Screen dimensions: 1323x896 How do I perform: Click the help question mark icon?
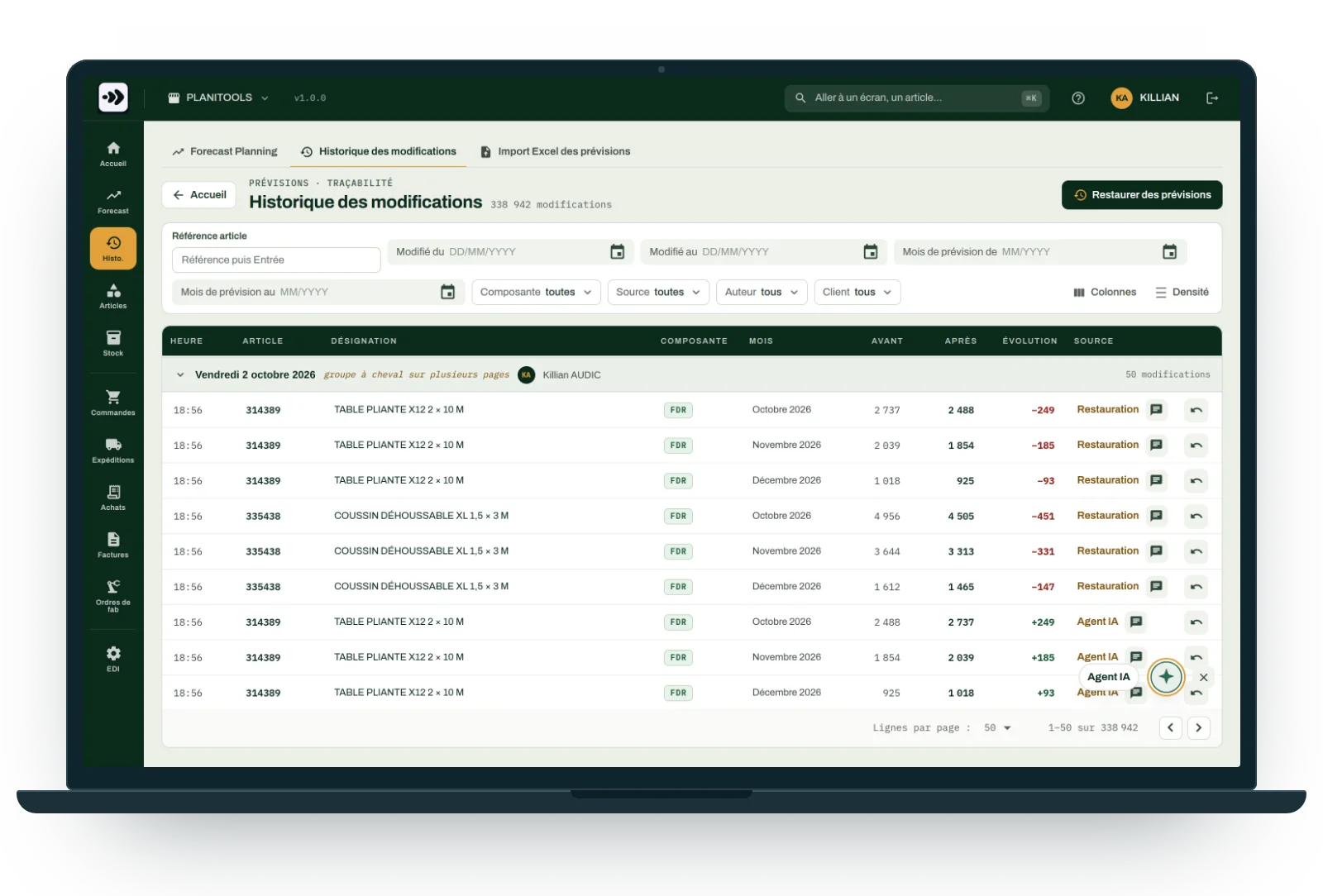click(1078, 98)
